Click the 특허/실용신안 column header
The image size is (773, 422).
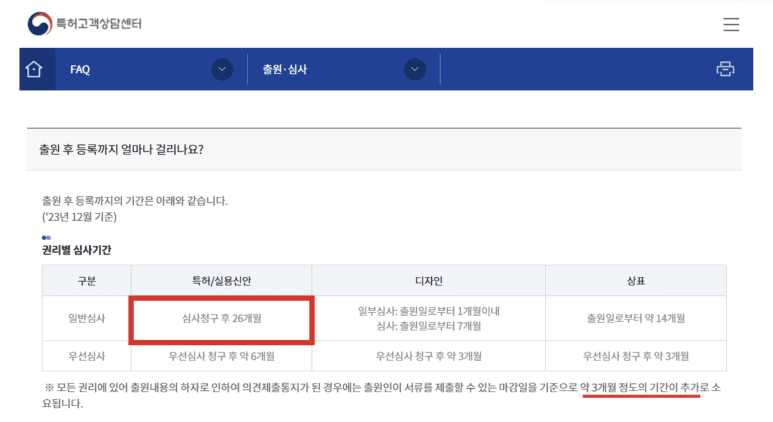pos(221,281)
